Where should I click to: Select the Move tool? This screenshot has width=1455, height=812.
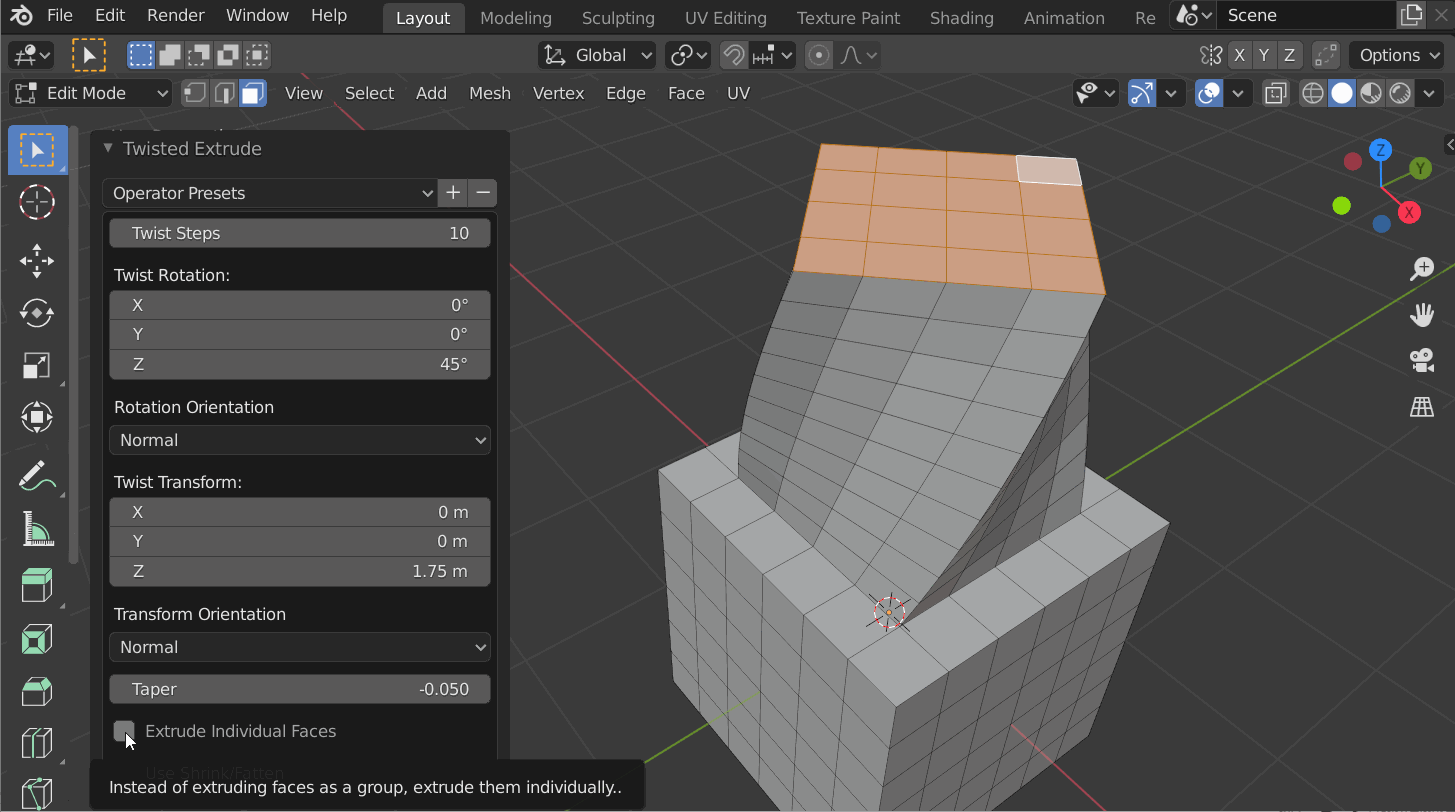(x=37, y=261)
